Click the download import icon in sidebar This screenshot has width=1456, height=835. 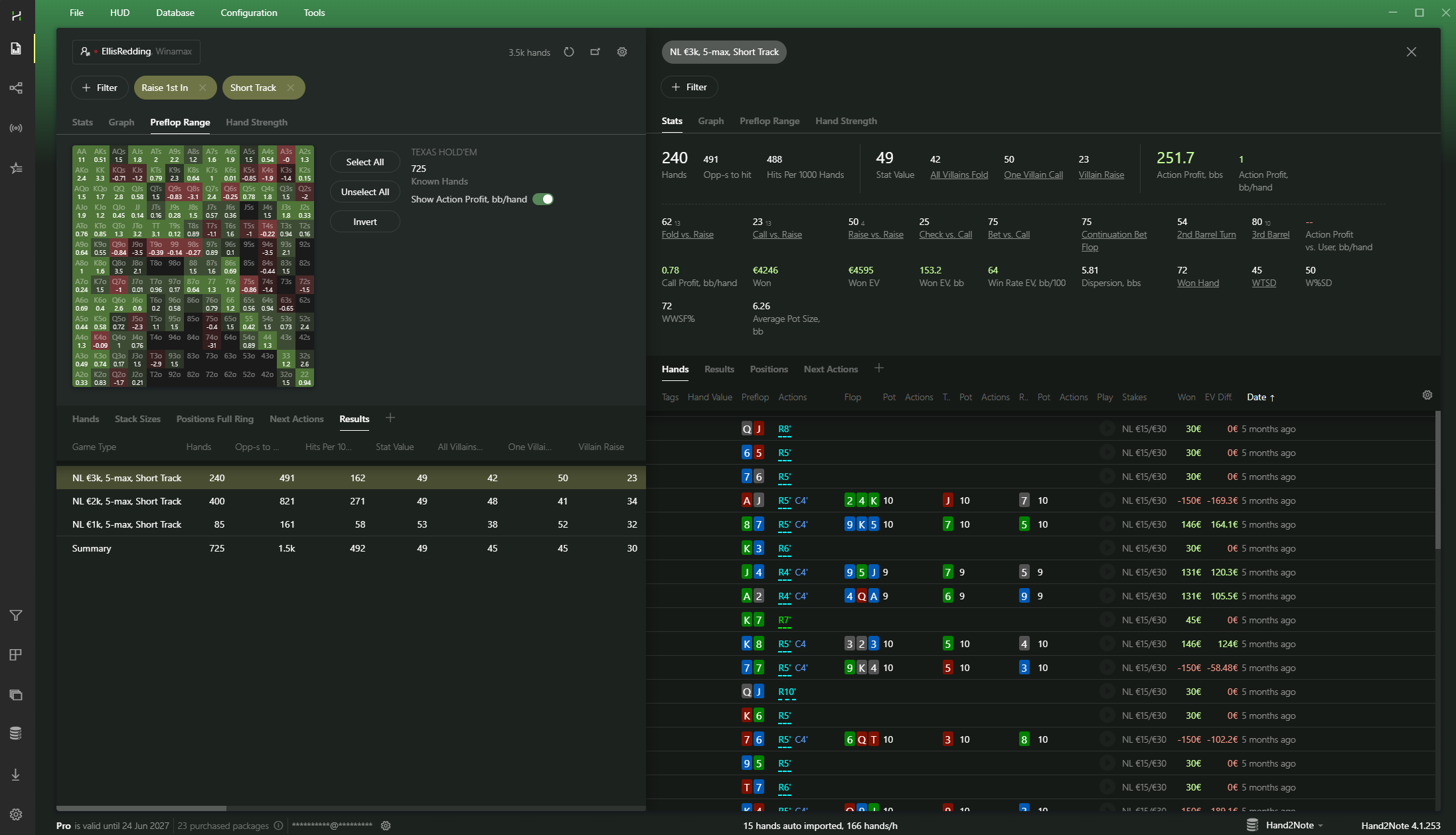click(x=16, y=775)
